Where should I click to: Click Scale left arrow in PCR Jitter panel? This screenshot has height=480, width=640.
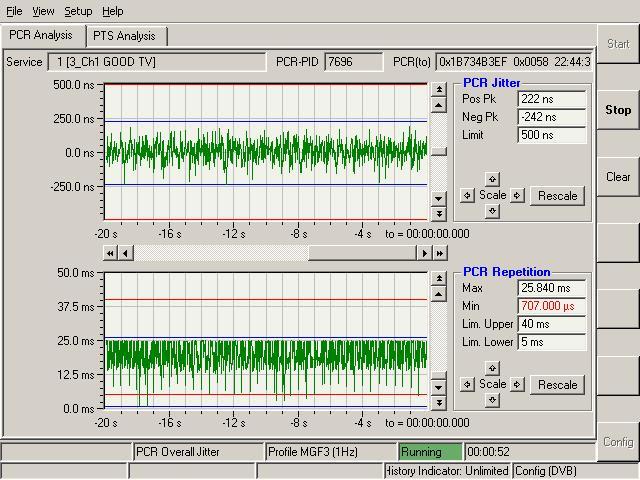[467, 196]
